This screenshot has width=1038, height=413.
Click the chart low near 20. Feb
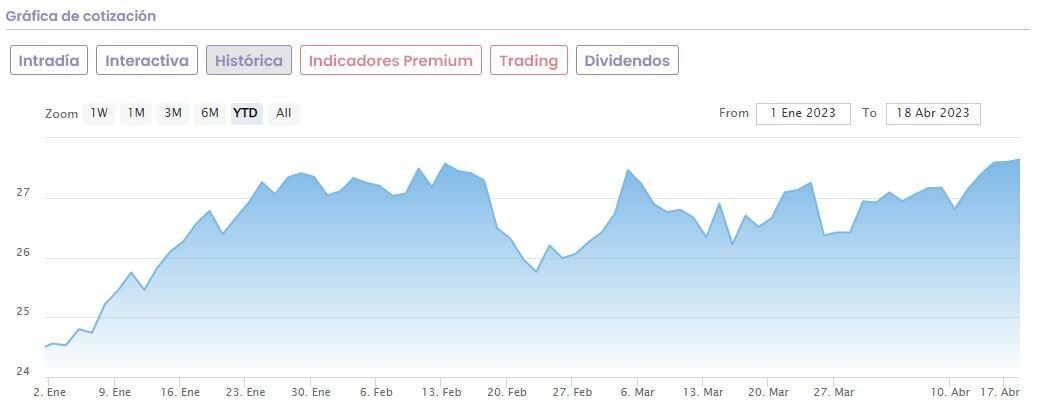[536, 271]
